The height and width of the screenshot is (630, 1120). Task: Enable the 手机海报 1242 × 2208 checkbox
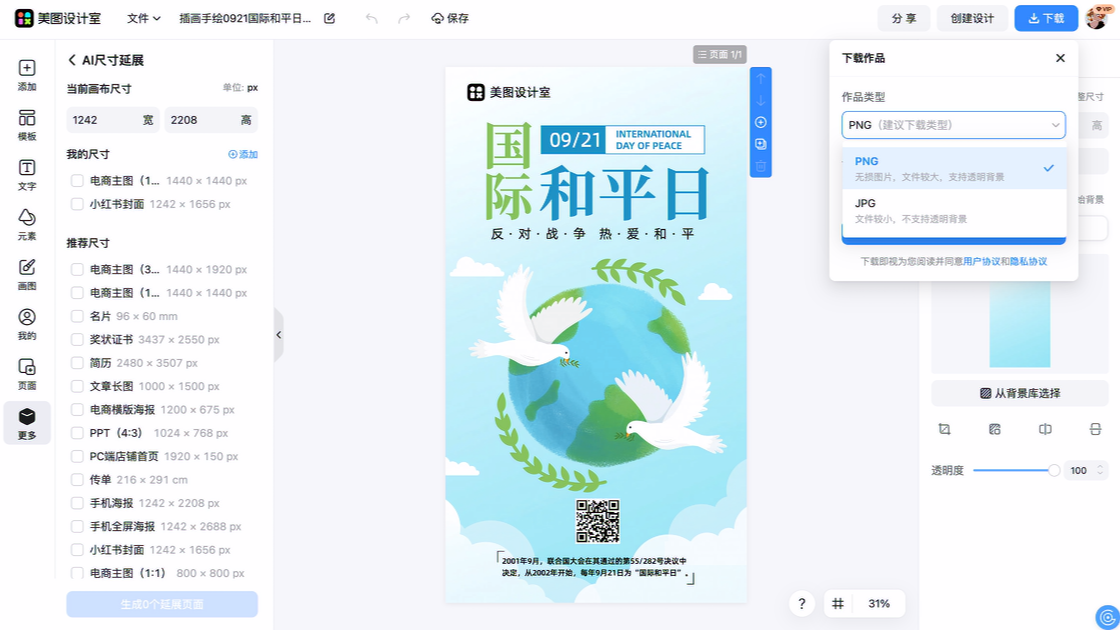(x=77, y=503)
